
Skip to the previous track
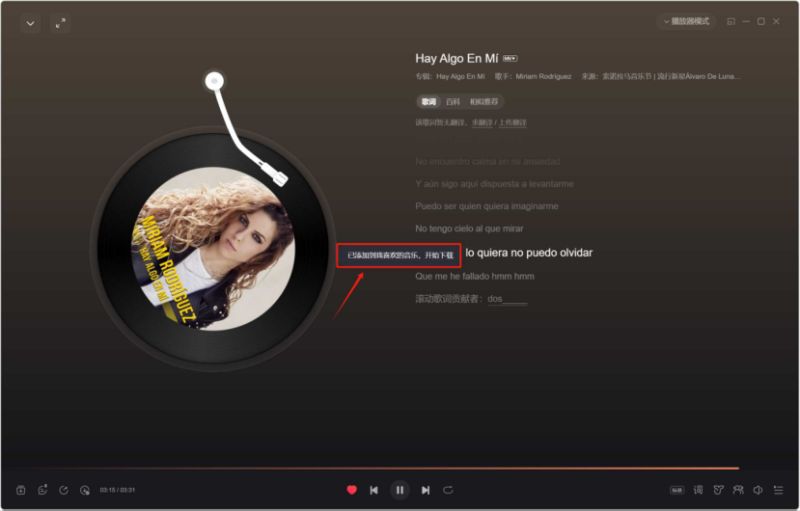pyautogui.click(x=374, y=490)
